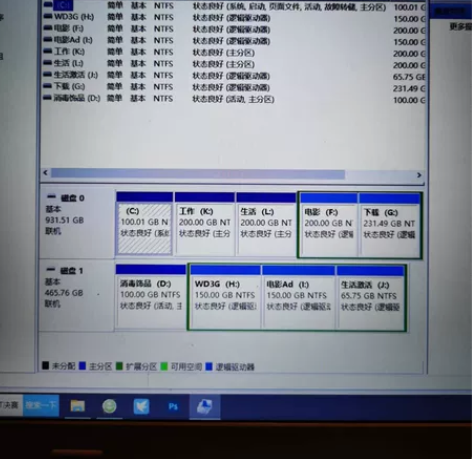Click the black 未分配 legend swatch
Image resolution: width=472 pixels, height=459 pixels.
tap(46, 365)
